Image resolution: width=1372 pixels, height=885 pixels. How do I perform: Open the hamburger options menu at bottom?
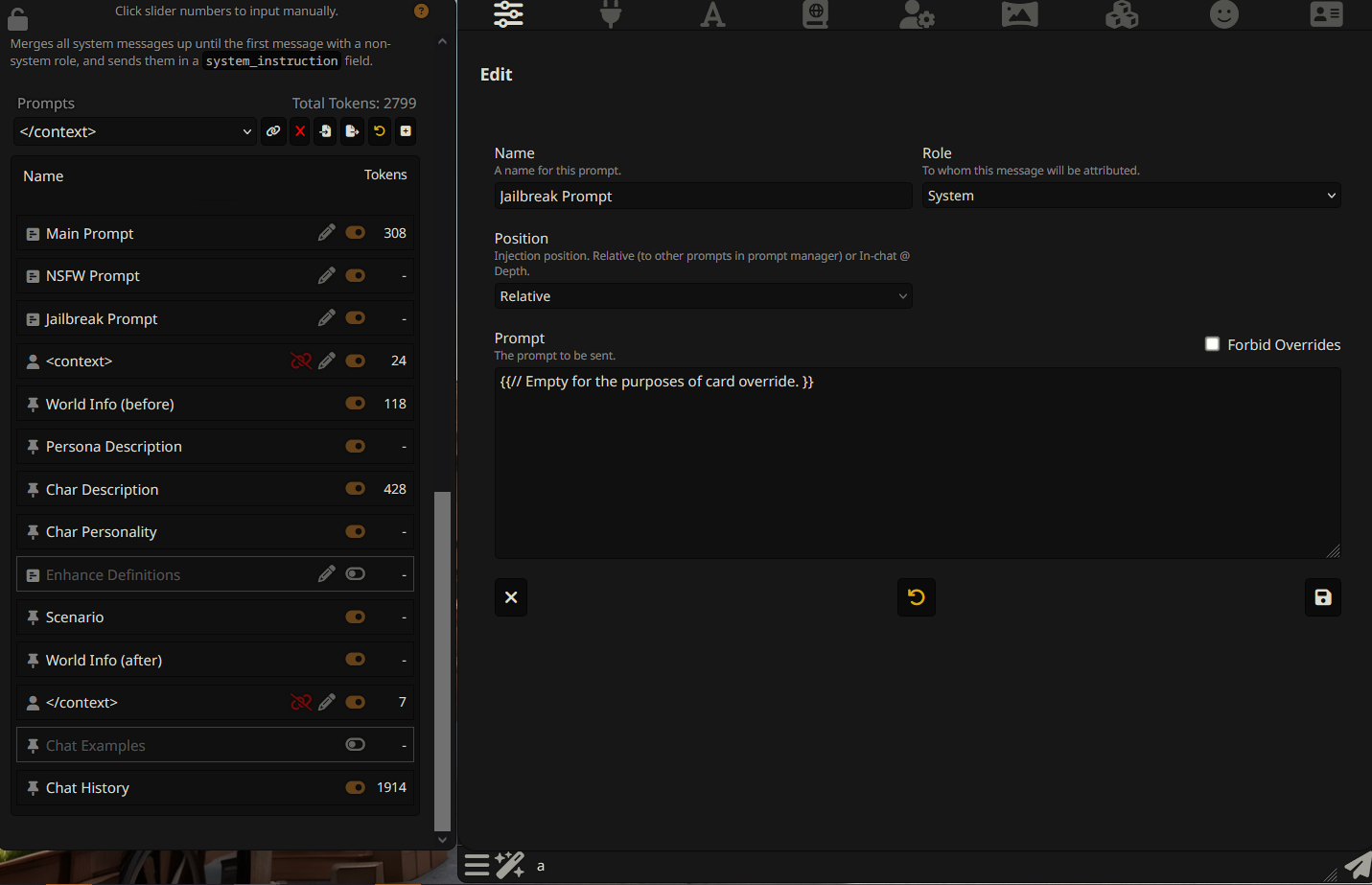[477, 866]
